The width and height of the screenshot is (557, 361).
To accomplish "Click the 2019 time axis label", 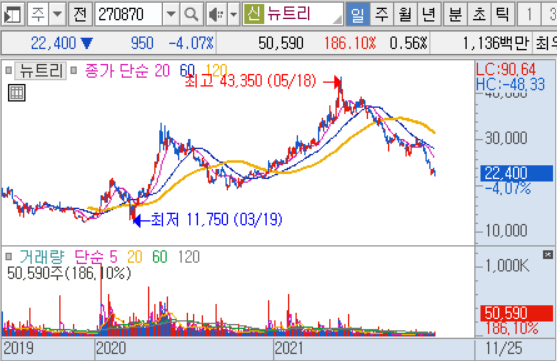I will click(x=18, y=348).
